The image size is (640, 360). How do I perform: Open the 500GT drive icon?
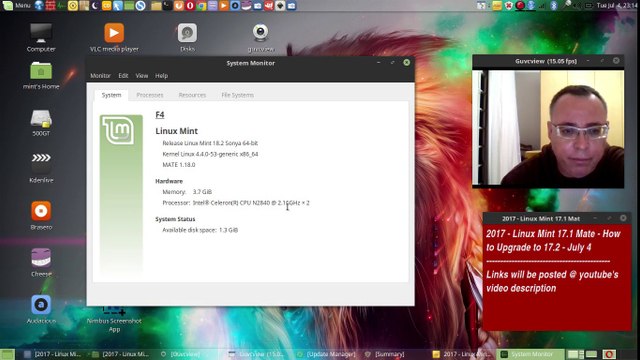pyautogui.click(x=41, y=122)
